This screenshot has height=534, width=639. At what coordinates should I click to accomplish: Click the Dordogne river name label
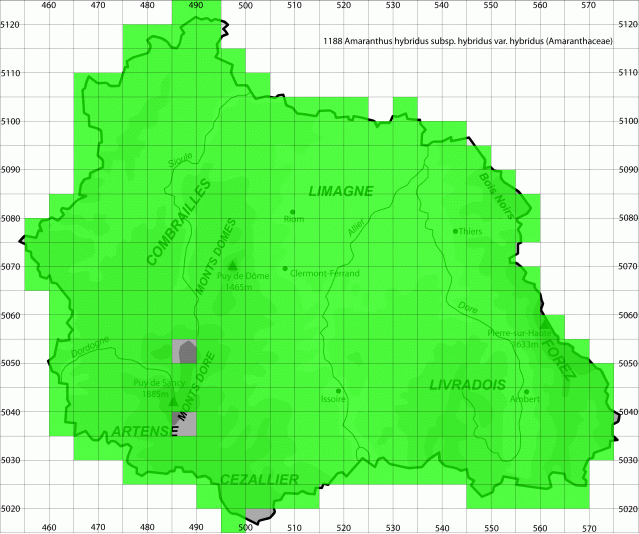(91, 346)
